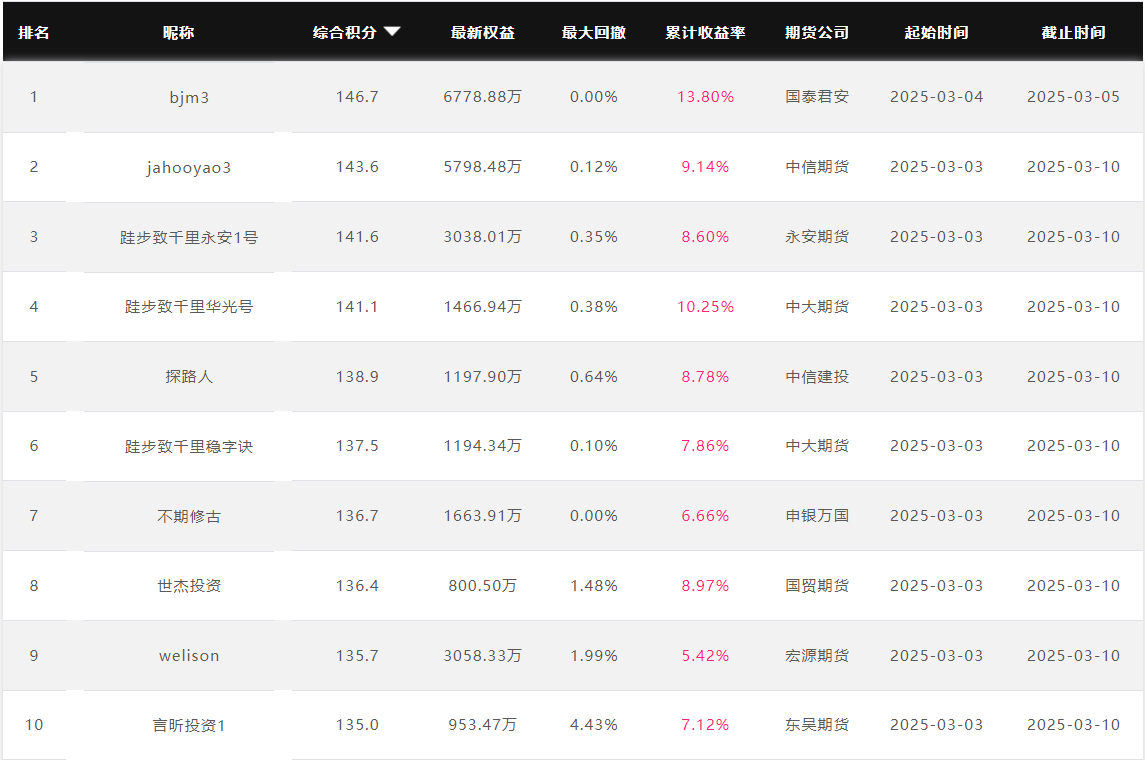
Task: Click score value 143.6
Action: [x=357, y=166]
